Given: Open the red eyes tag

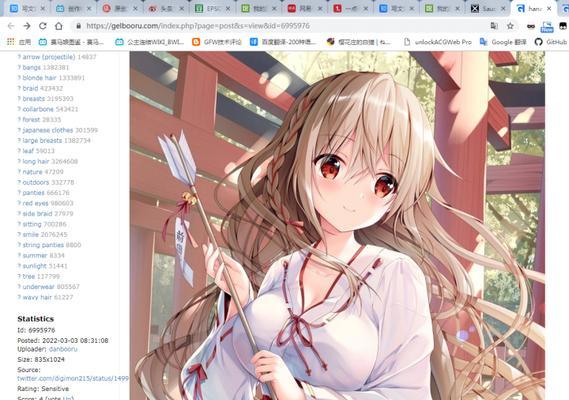Looking at the screenshot, I should pos(35,203).
